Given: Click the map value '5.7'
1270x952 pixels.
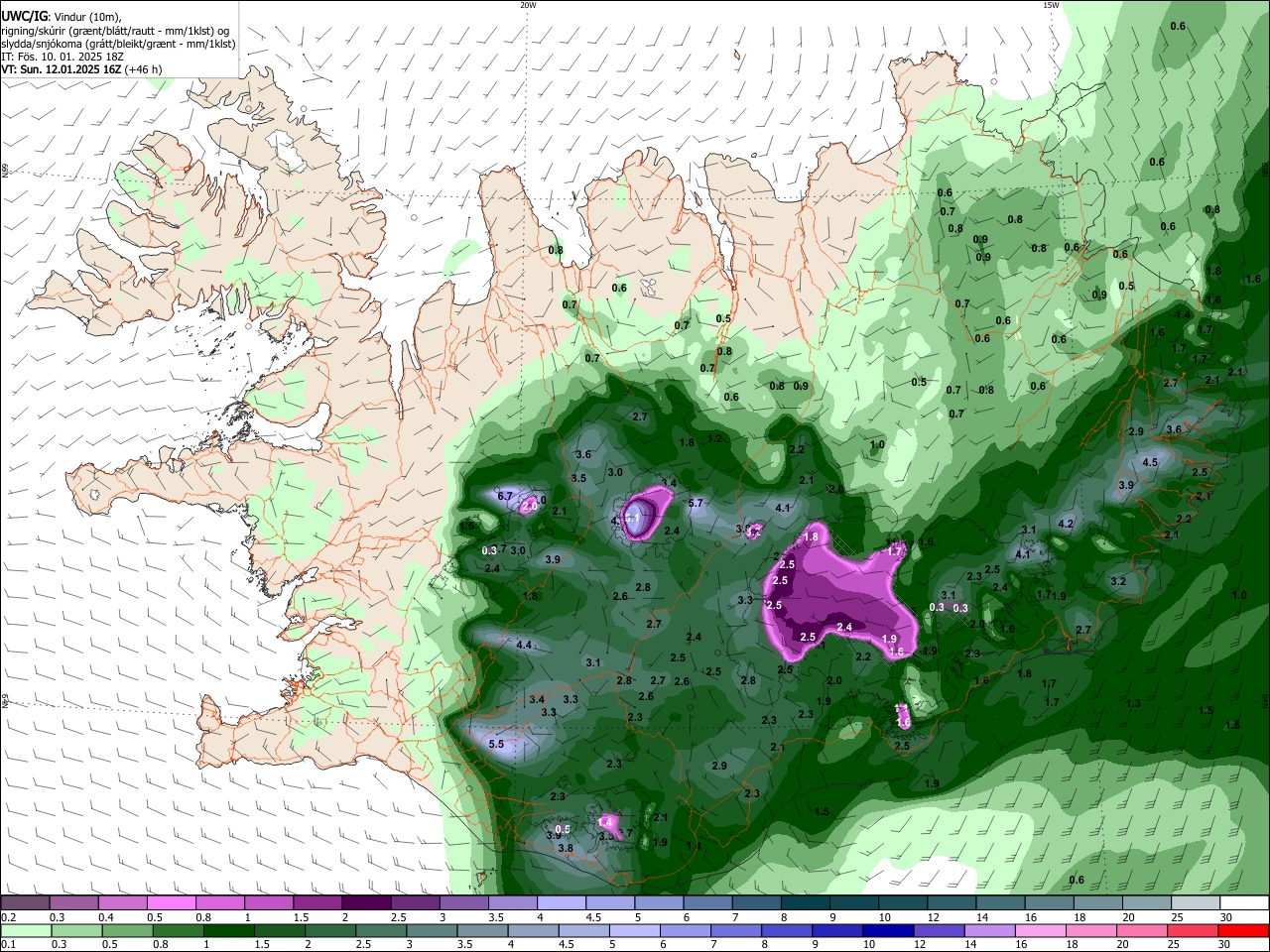Looking at the screenshot, I should click(696, 503).
